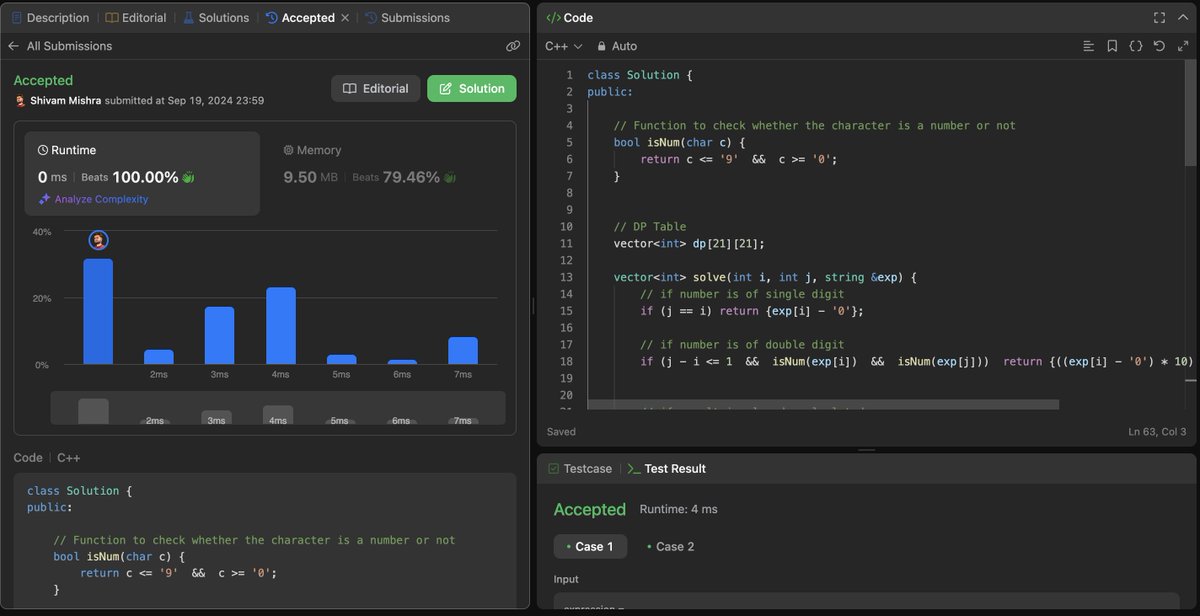Collapse the Code panel with the up chevron

[x=1182, y=18]
